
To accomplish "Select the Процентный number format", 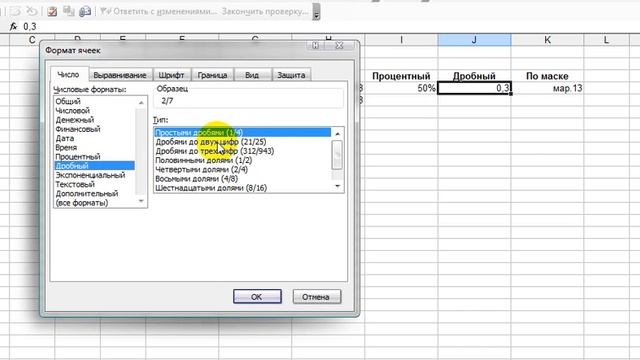I will pyautogui.click(x=95, y=157).
